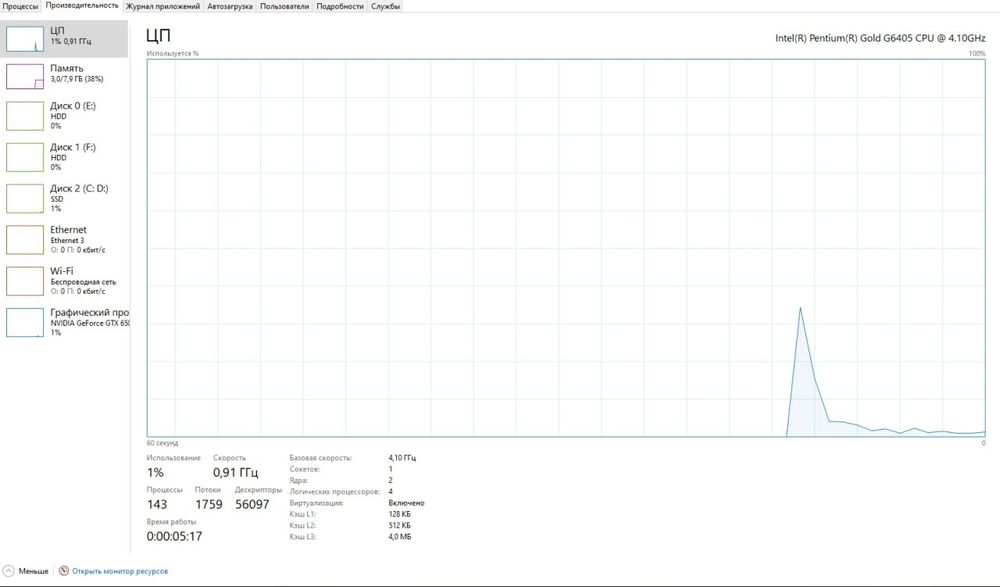Viewport: 1000px width, 587px height.
Task: Open the Открыть монитор ресурсов link
Action: click(x=120, y=571)
